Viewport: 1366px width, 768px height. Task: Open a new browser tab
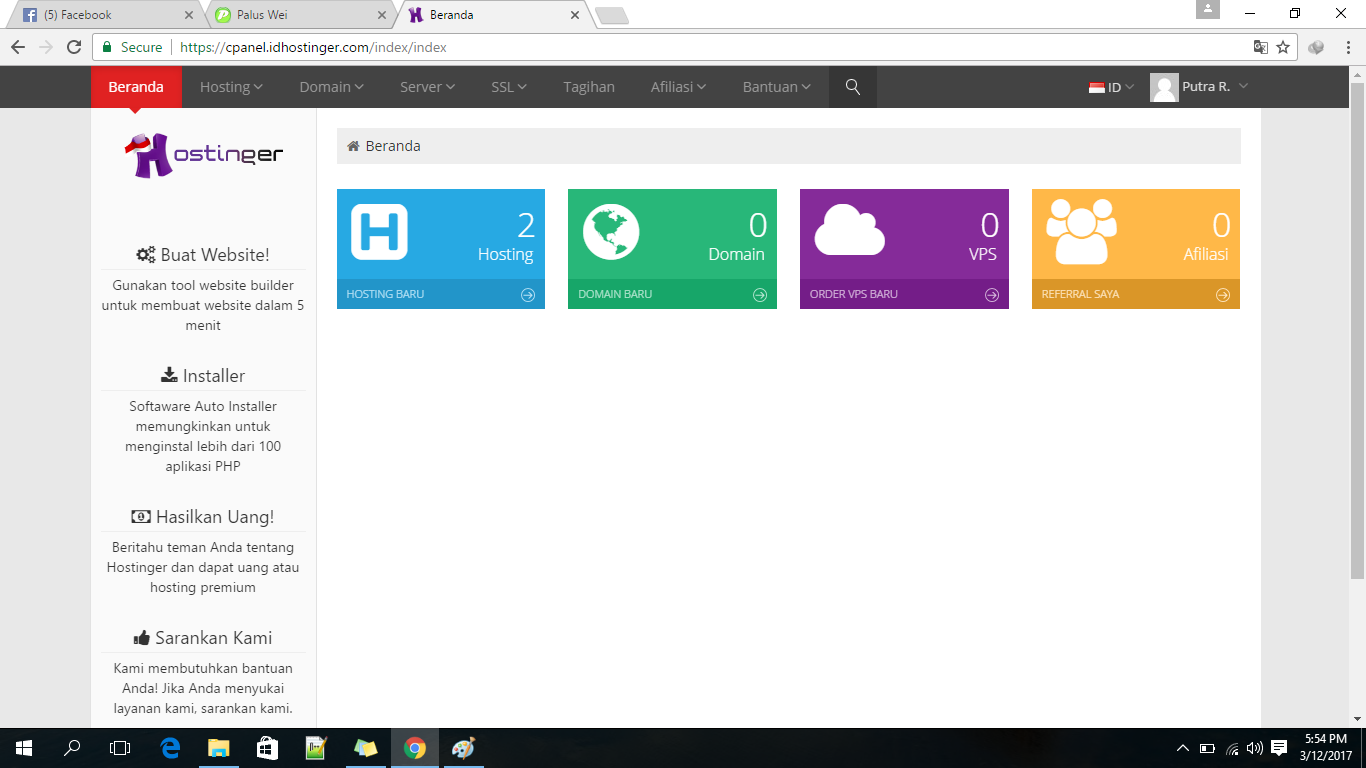click(611, 15)
